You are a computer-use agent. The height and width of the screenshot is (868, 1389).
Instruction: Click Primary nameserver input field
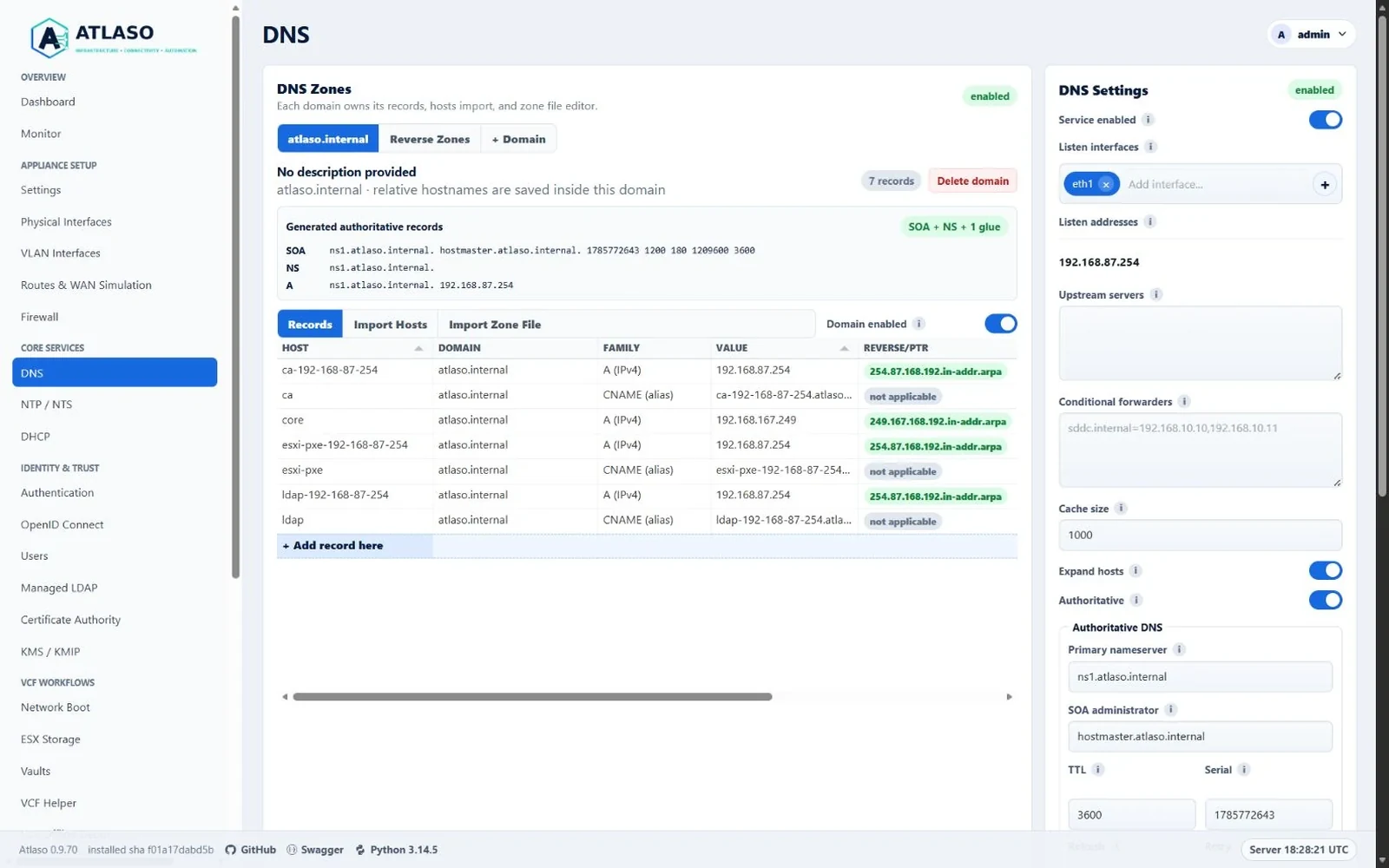(x=1200, y=676)
